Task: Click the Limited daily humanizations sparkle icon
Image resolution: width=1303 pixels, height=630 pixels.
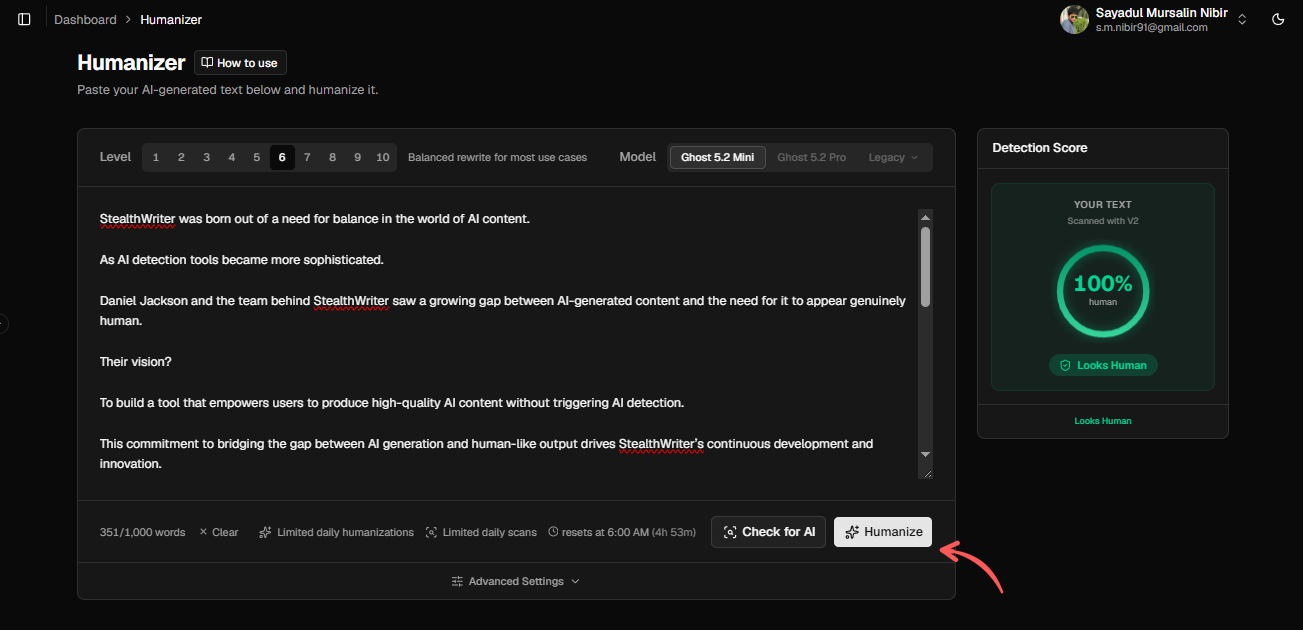Action: coord(265,532)
